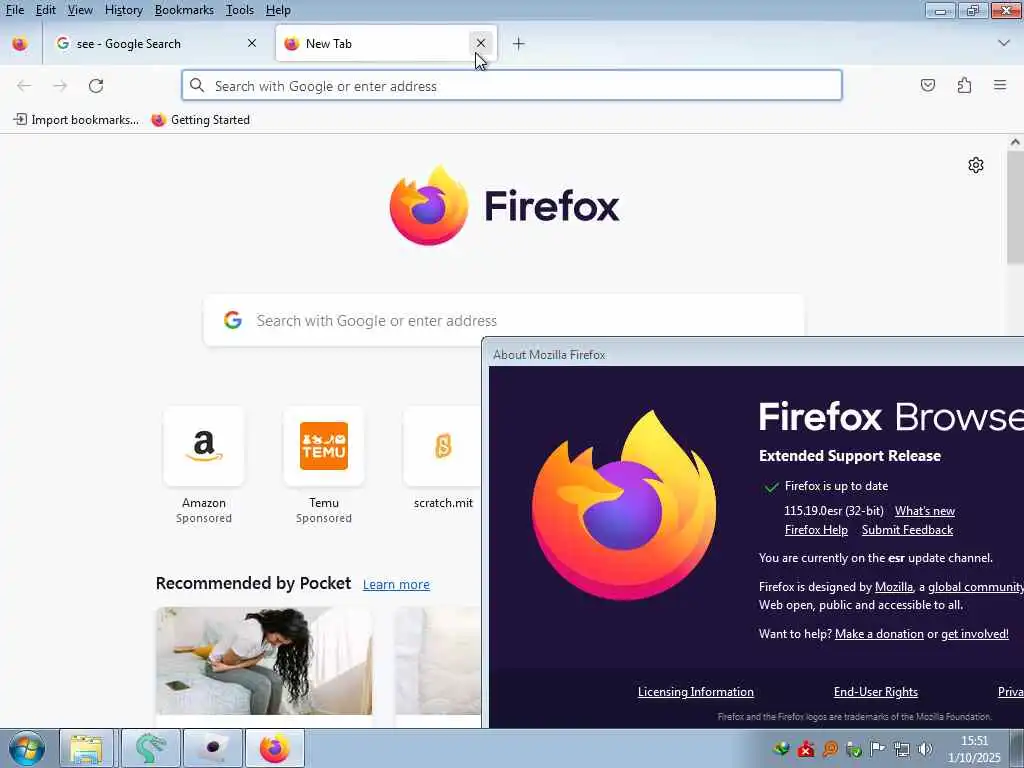Open Firefox Help link in About dialog

[x=816, y=530]
